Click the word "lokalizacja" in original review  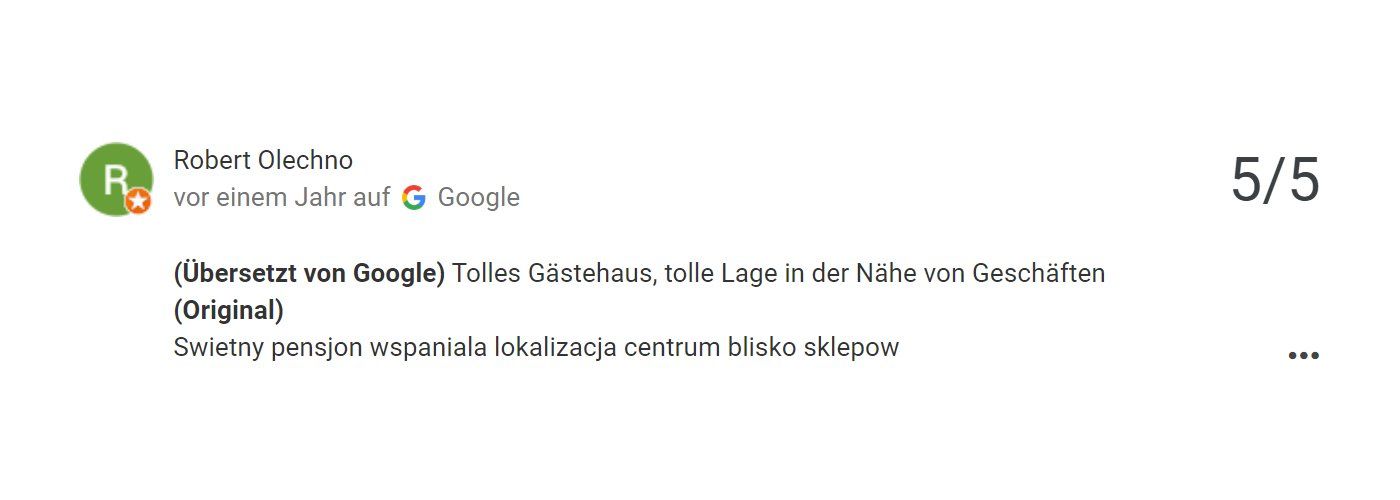[554, 347]
